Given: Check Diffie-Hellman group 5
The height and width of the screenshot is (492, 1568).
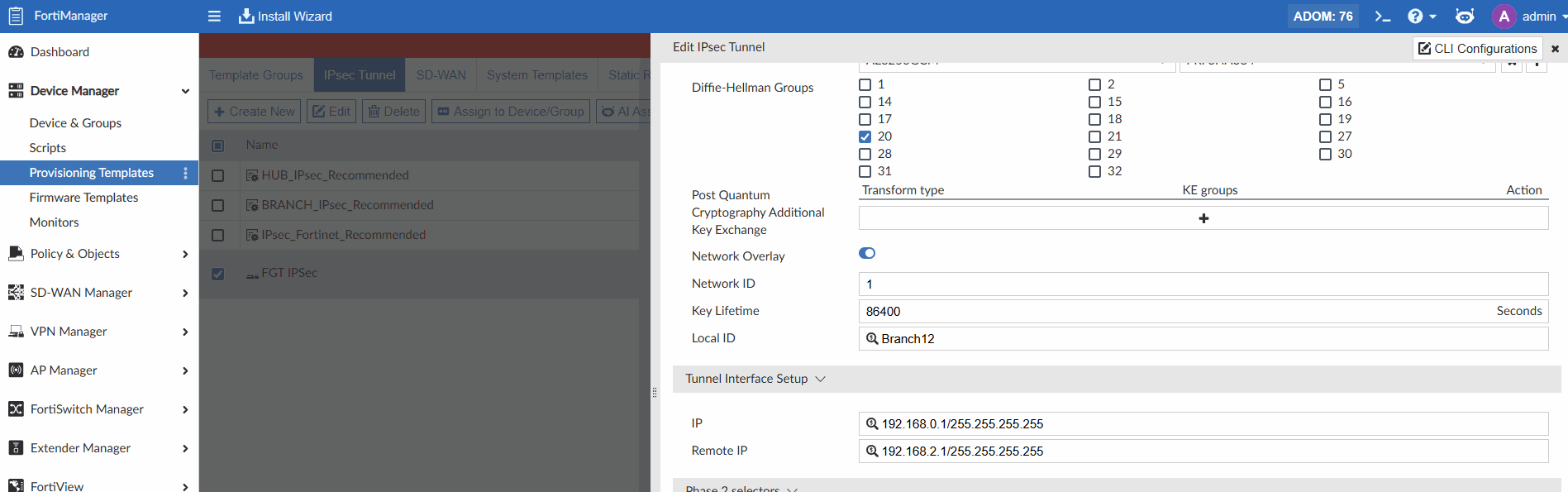Looking at the screenshot, I should 1325,84.
